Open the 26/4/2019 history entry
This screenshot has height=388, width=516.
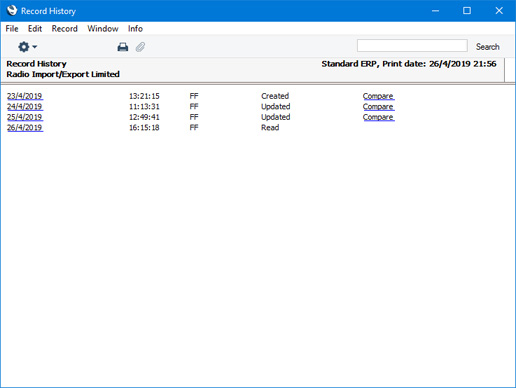[25, 128]
